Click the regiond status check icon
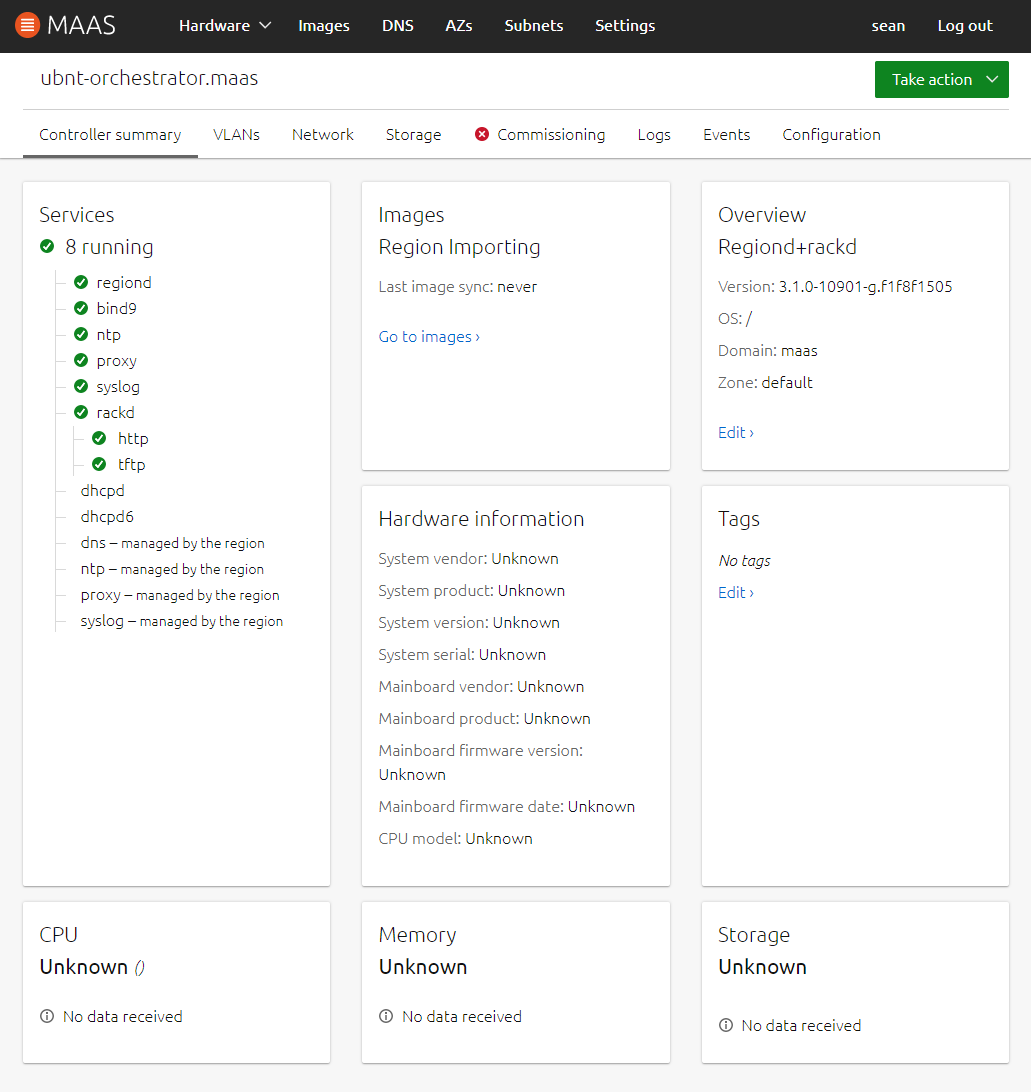 click(81, 283)
